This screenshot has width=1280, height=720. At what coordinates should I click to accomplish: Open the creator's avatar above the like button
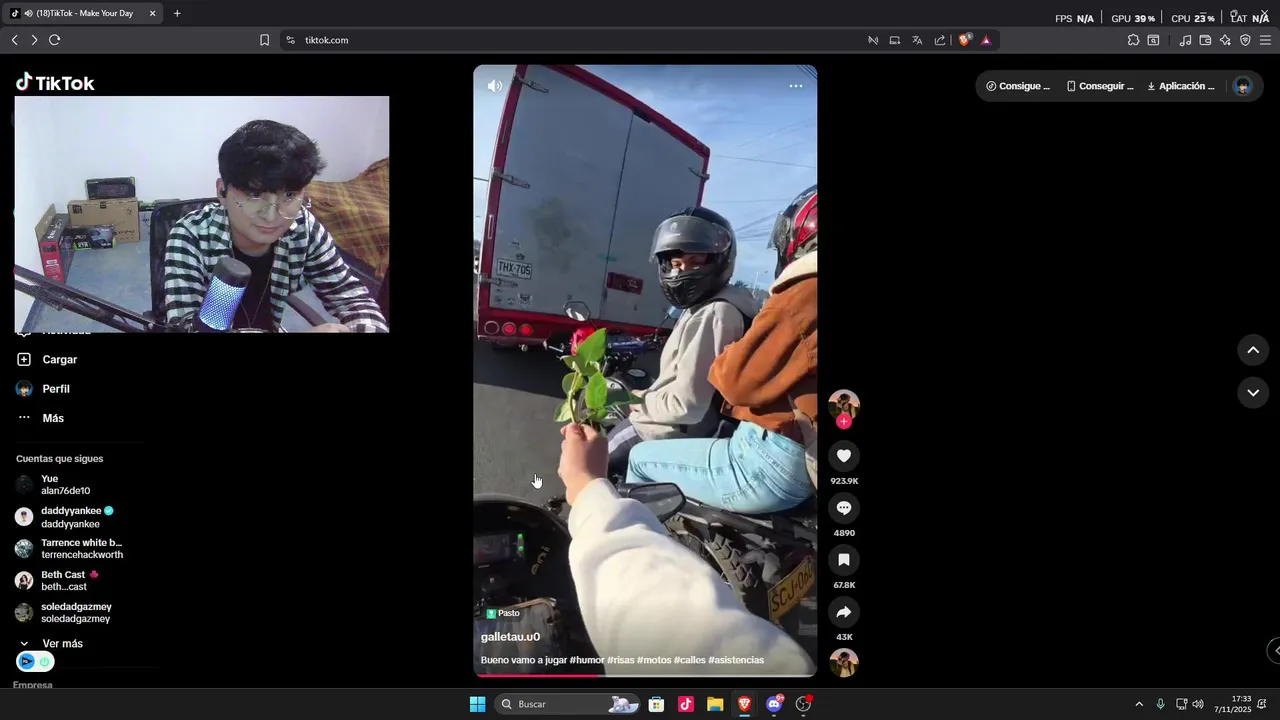(844, 404)
